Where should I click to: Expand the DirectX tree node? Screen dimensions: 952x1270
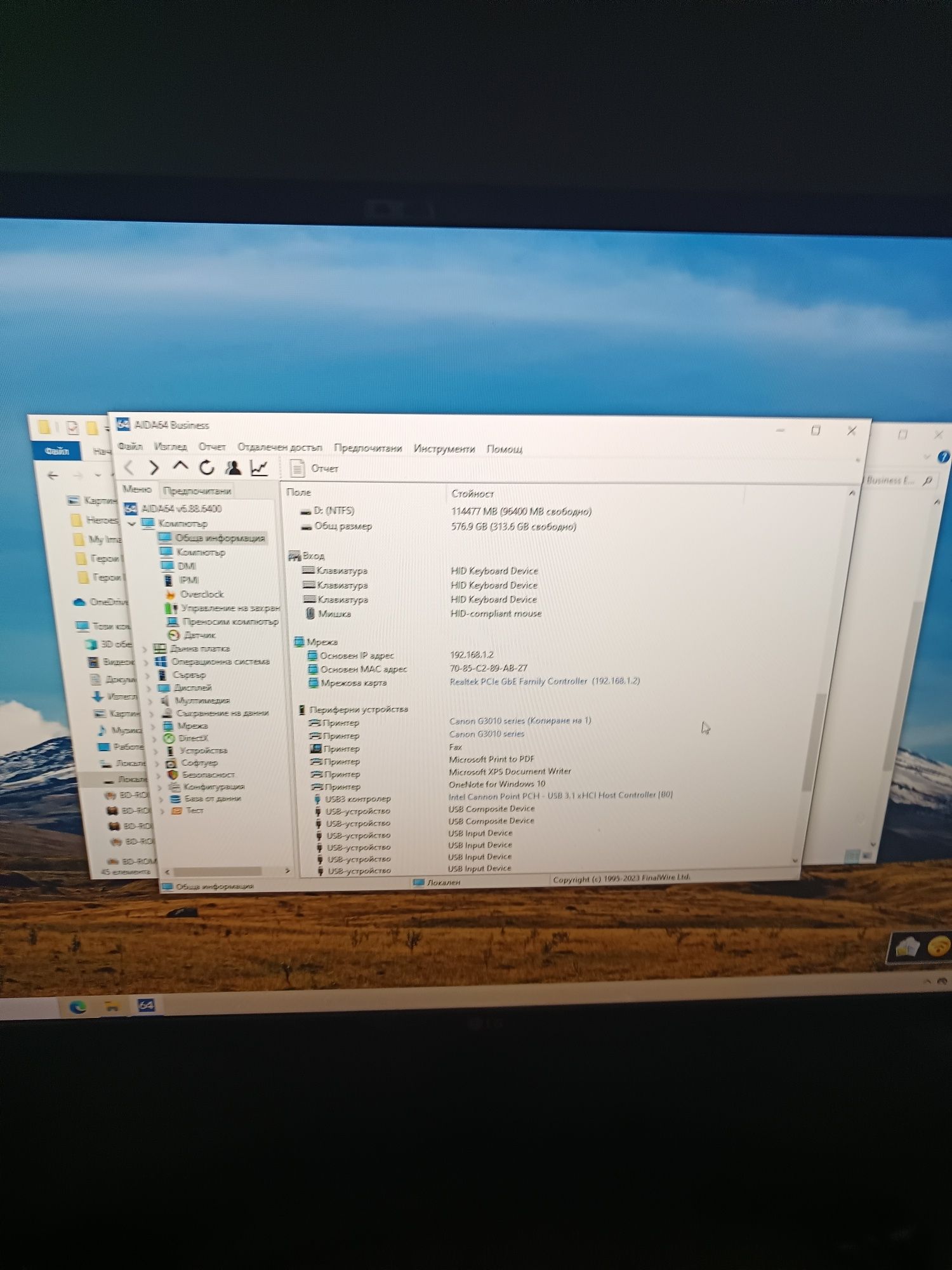tap(154, 739)
